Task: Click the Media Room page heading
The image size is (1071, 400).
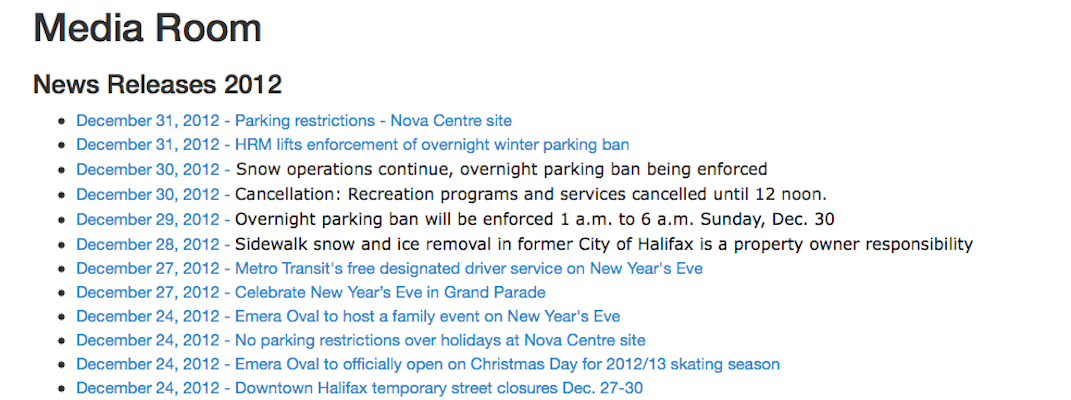Action: pos(148,28)
